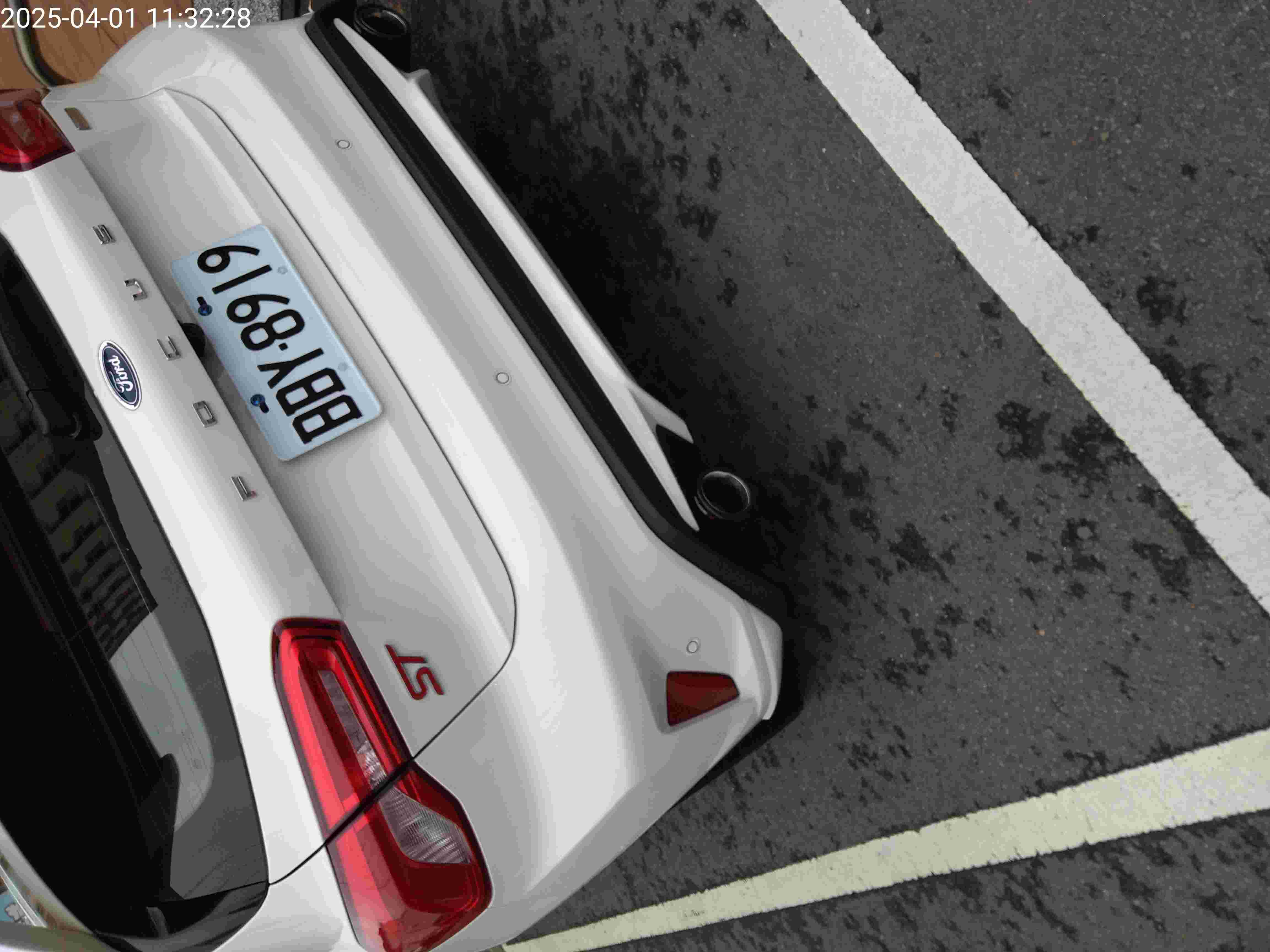Click the parking sensor near the reflector
This screenshot has height=952, width=1270.
coord(692,647)
